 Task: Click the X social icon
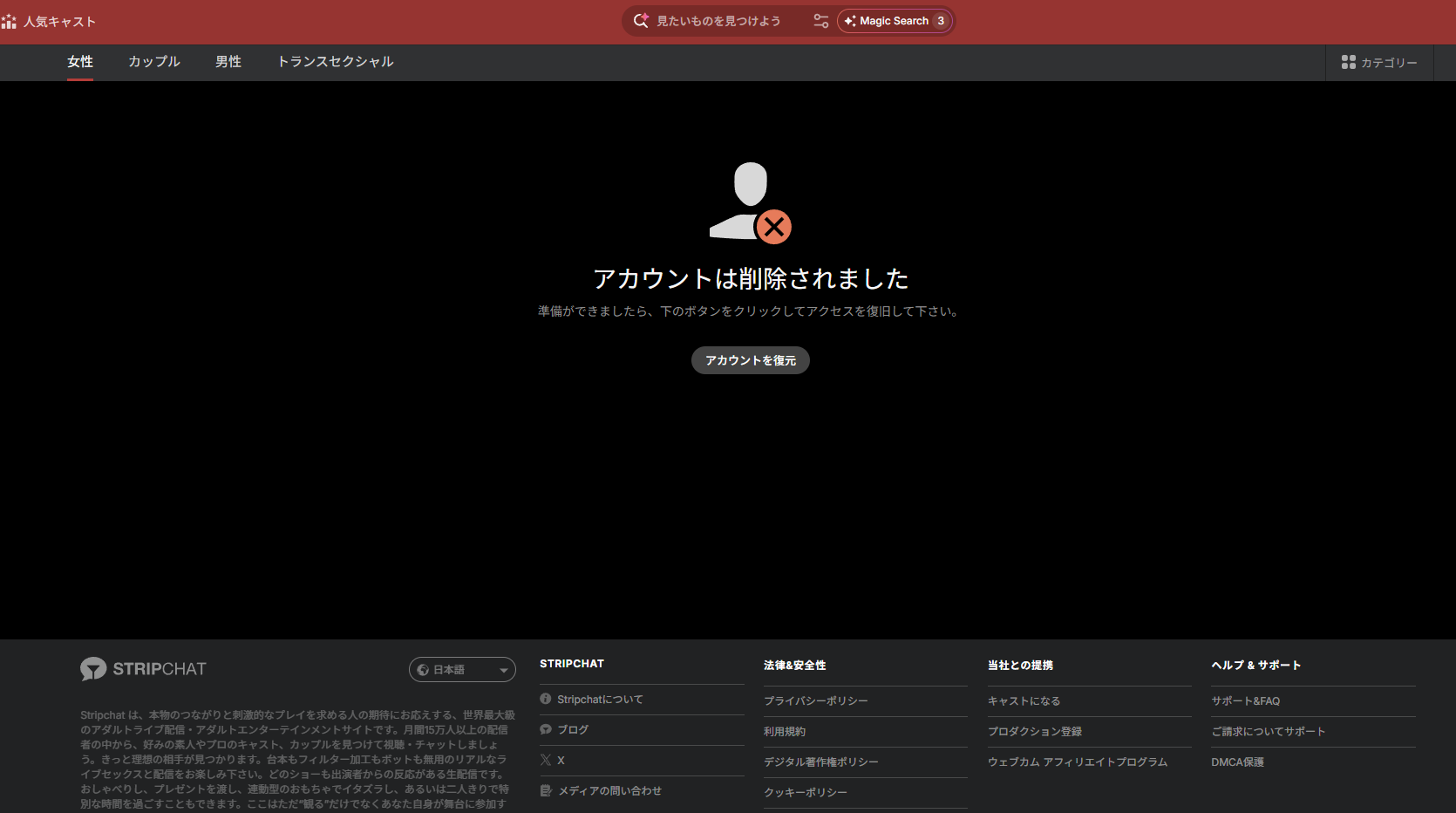point(546,761)
